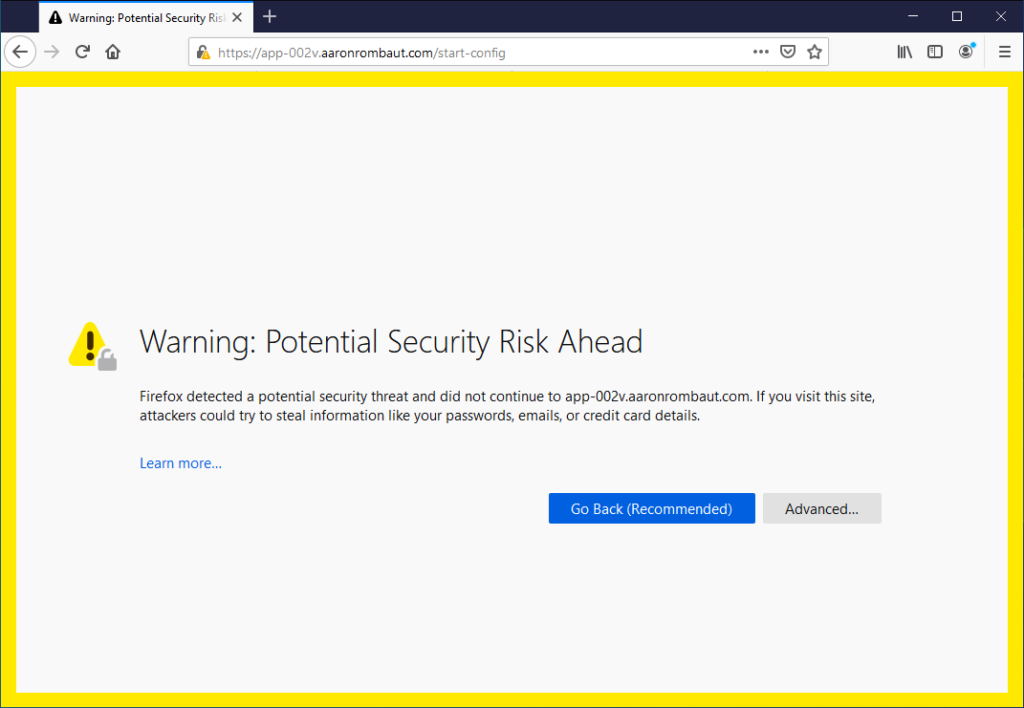Click the Forward arrow navigation button
This screenshot has height=708, width=1024.
tap(52, 52)
